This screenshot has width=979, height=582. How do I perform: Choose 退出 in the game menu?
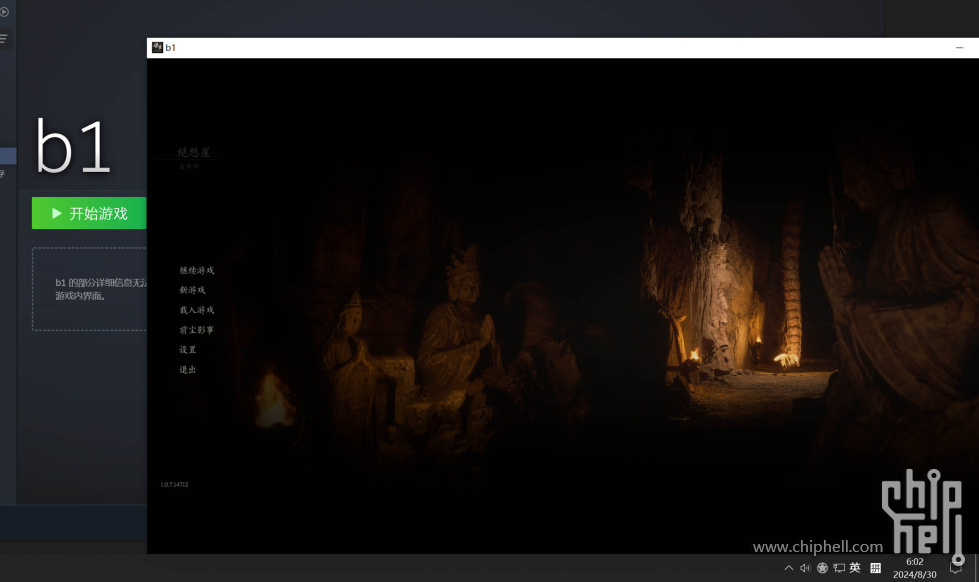188,370
